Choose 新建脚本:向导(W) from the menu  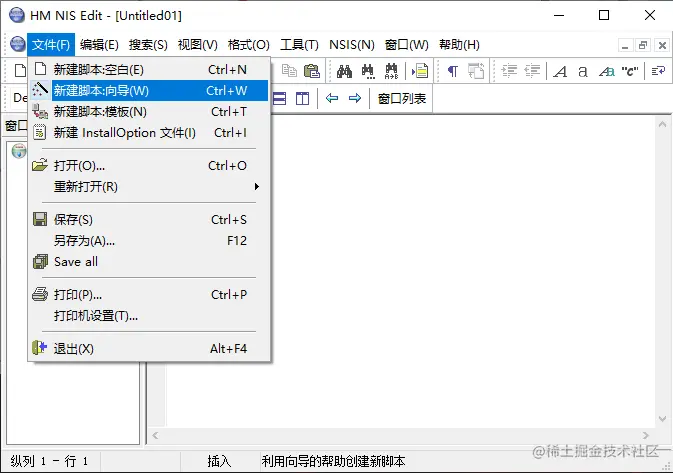coord(149,91)
